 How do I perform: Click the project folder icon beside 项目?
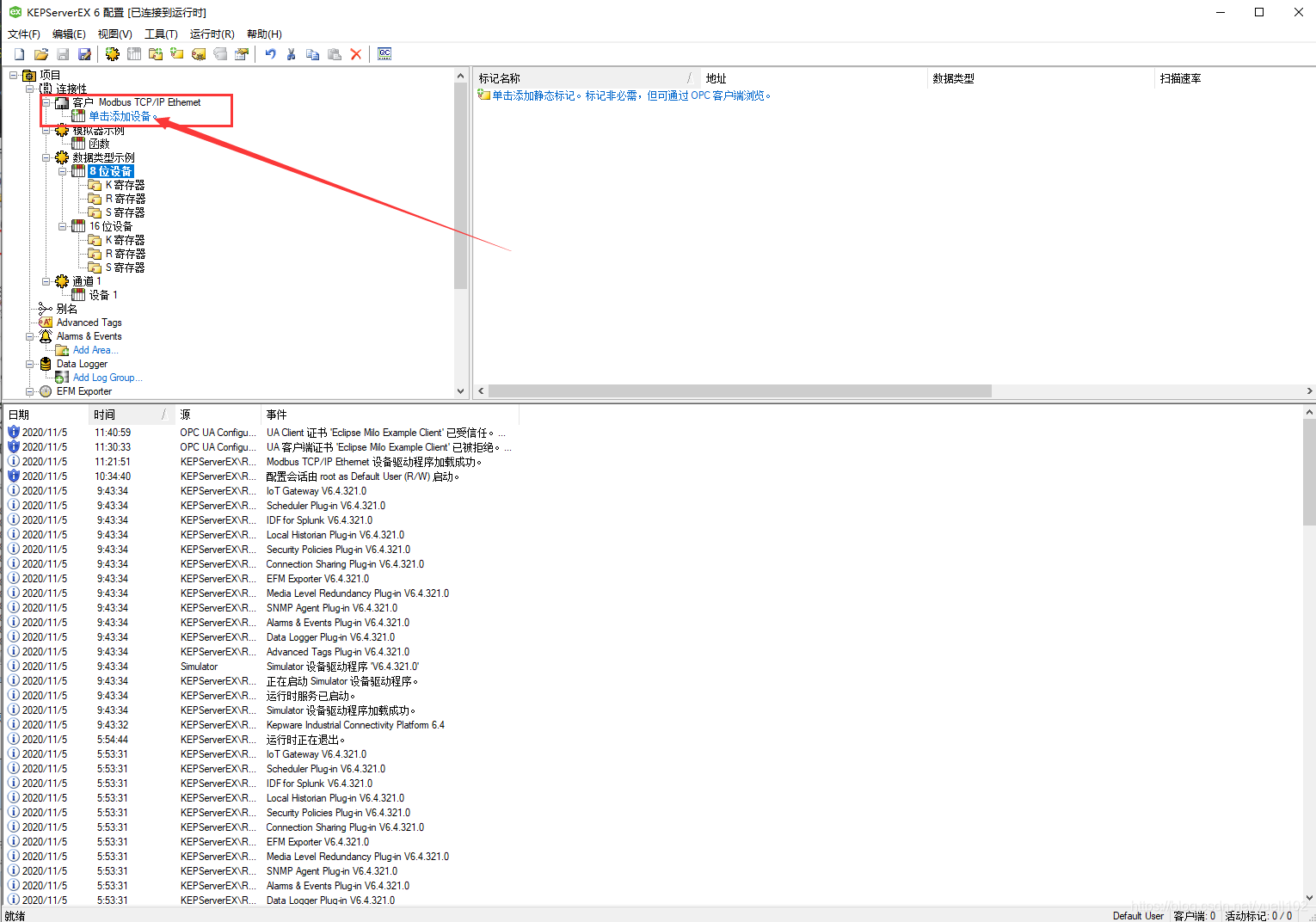pyautogui.click(x=29, y=75)
